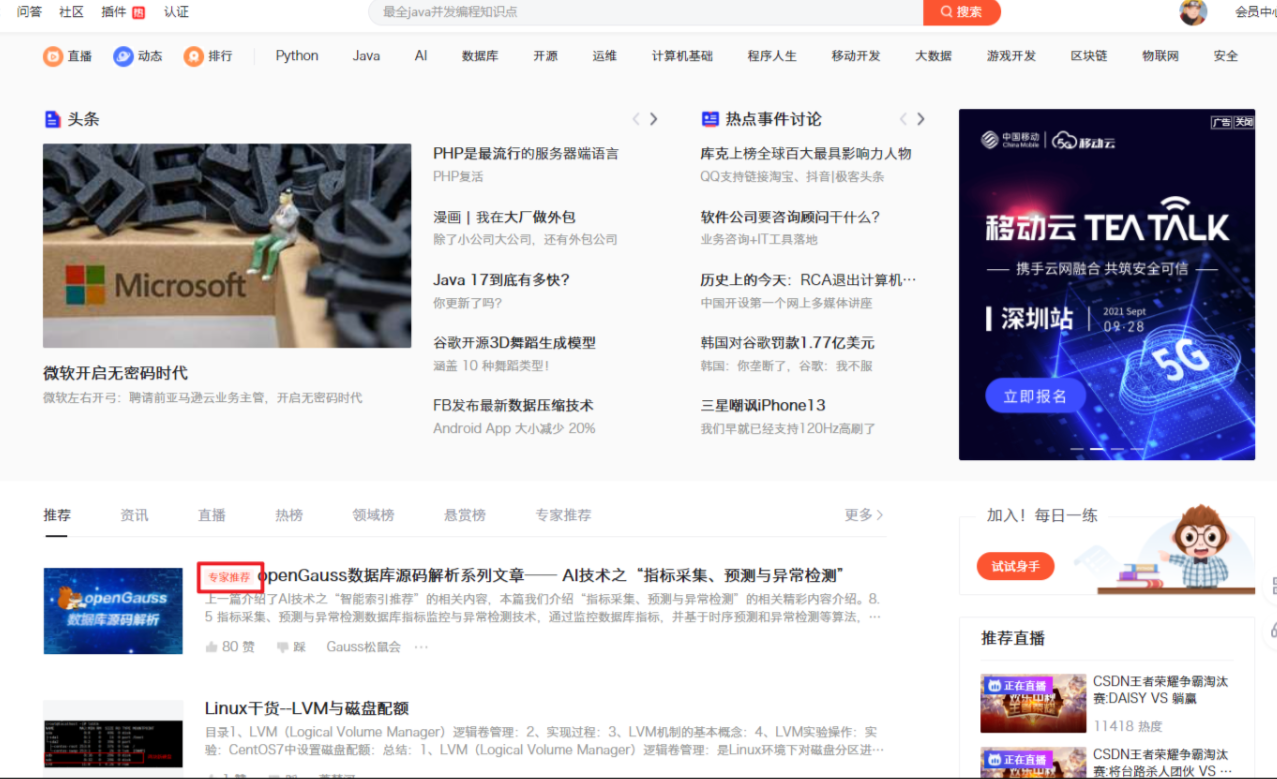Choose the 程序人生 category
The height and width of the screenshot is (779, 1277).
(x=772, y=56)
